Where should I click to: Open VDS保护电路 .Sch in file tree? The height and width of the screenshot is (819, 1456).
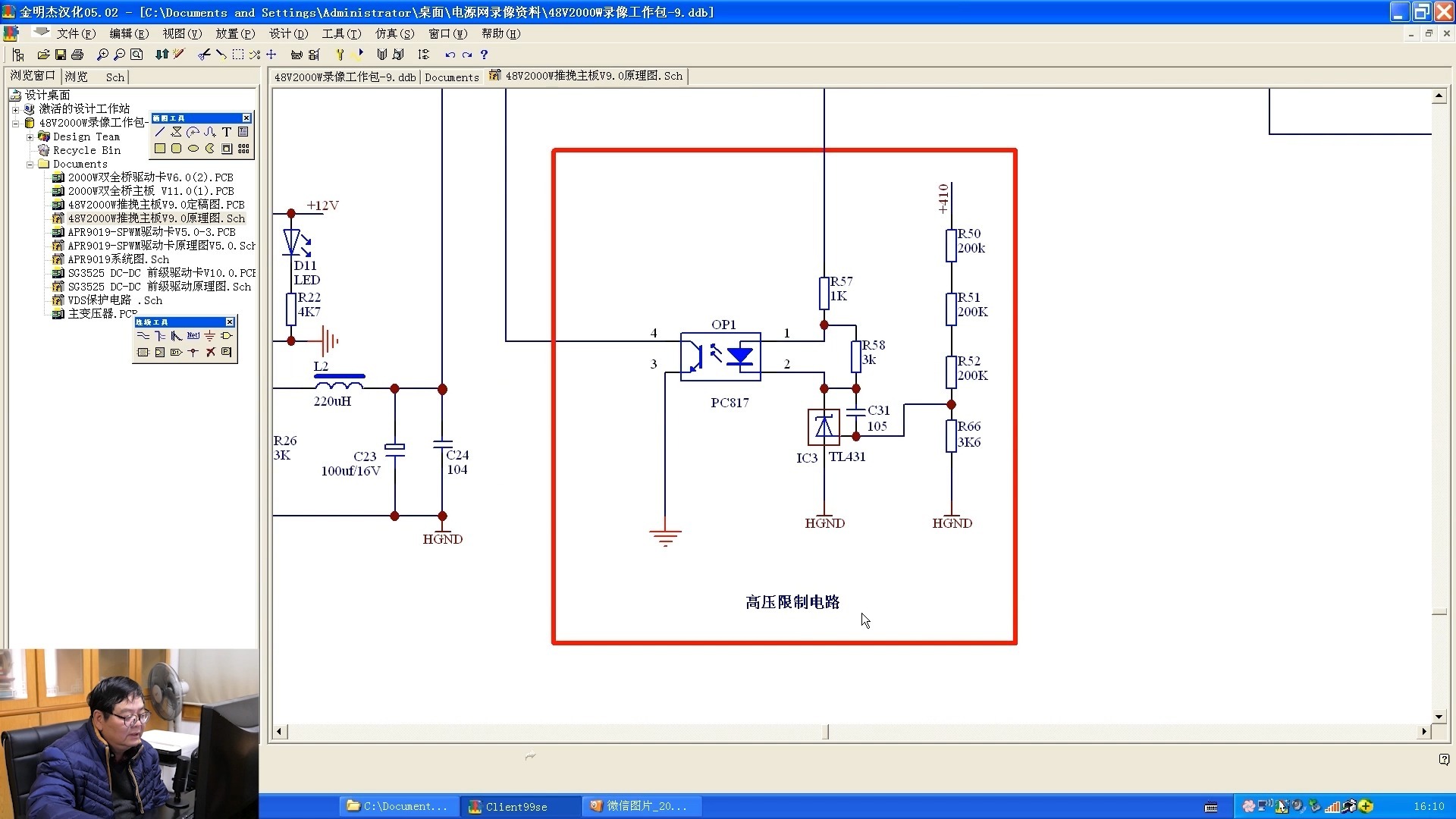coord(115,300)
